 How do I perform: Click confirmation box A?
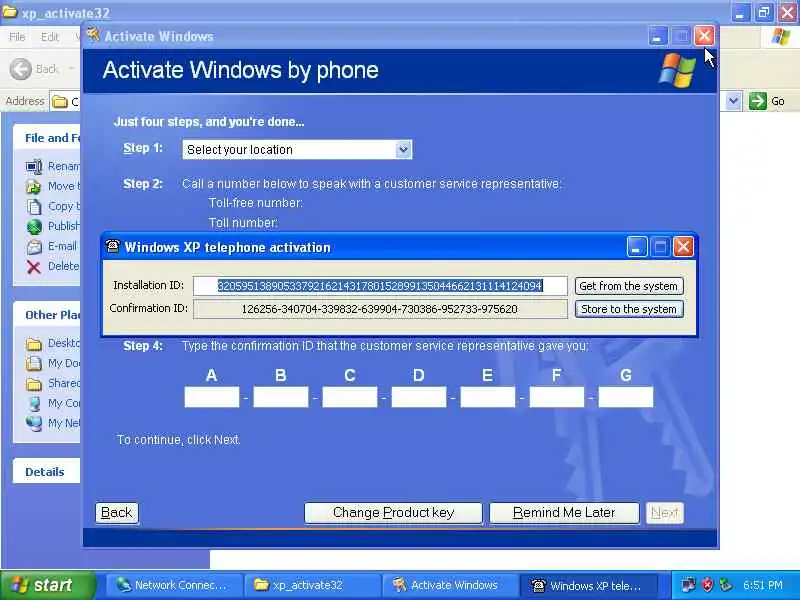pyautogui.click(x=212, y=397)
